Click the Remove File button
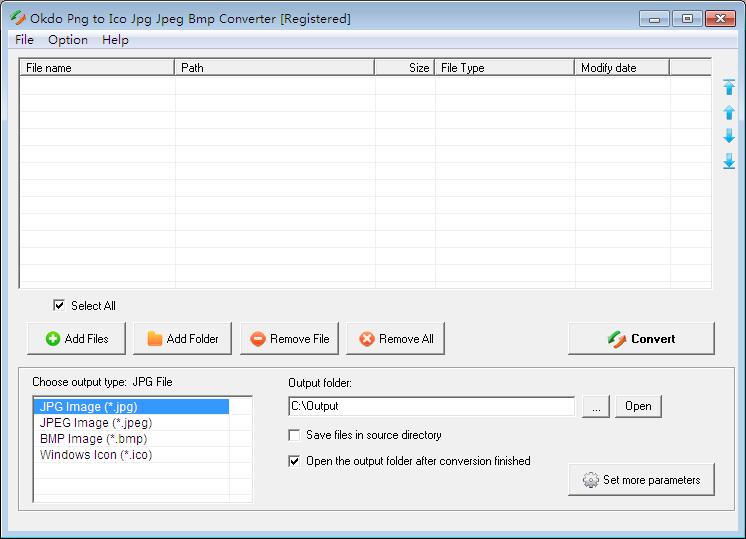The image size is (746, 539). tap(289, 338)
